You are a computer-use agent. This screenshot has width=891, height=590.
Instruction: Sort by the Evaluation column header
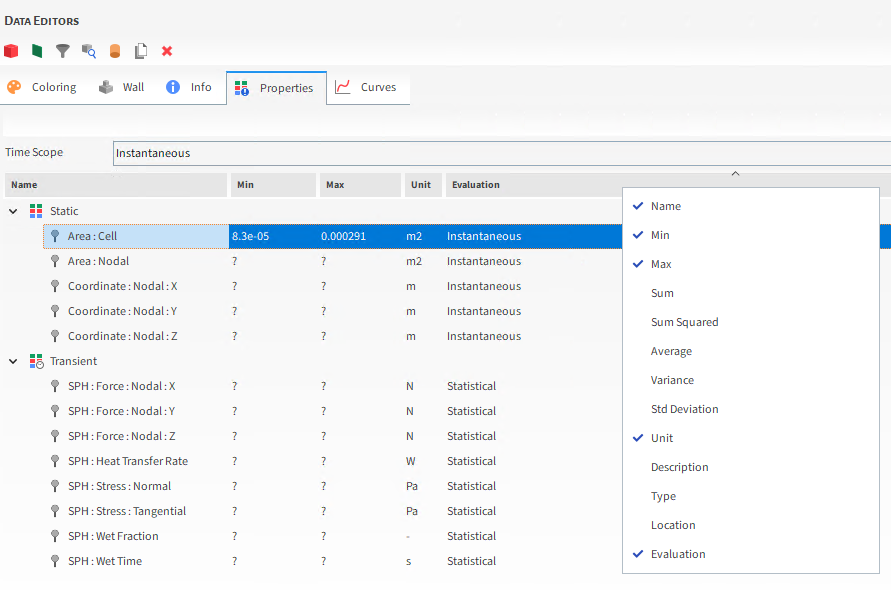click(534, 185)
